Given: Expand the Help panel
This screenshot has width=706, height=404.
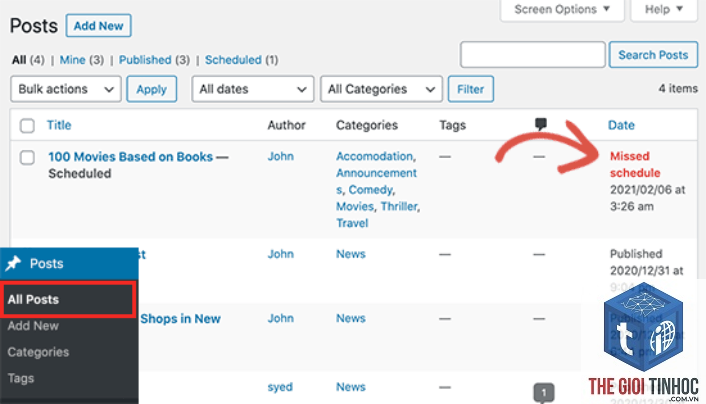Looking at the screenshot, I should tap(664, 9).
